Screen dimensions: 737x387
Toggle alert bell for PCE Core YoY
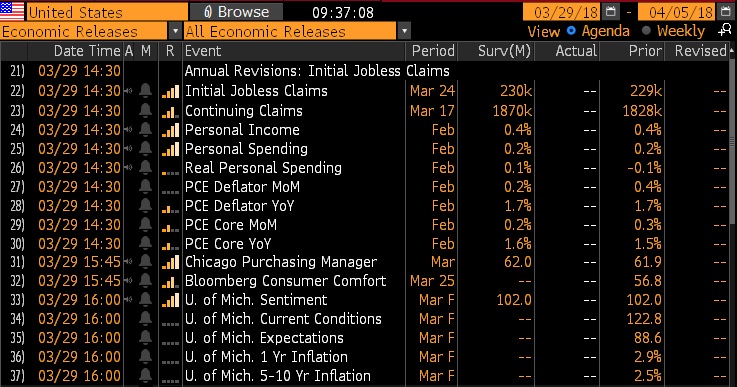tap(146, 243)
